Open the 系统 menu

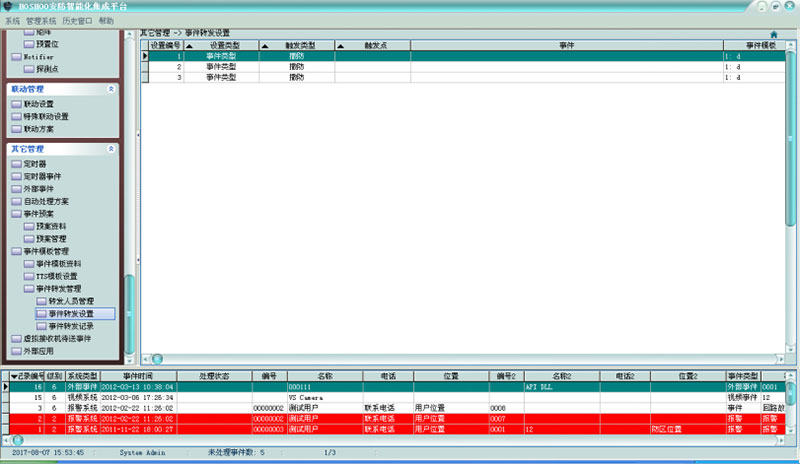[x=11, y=20]
